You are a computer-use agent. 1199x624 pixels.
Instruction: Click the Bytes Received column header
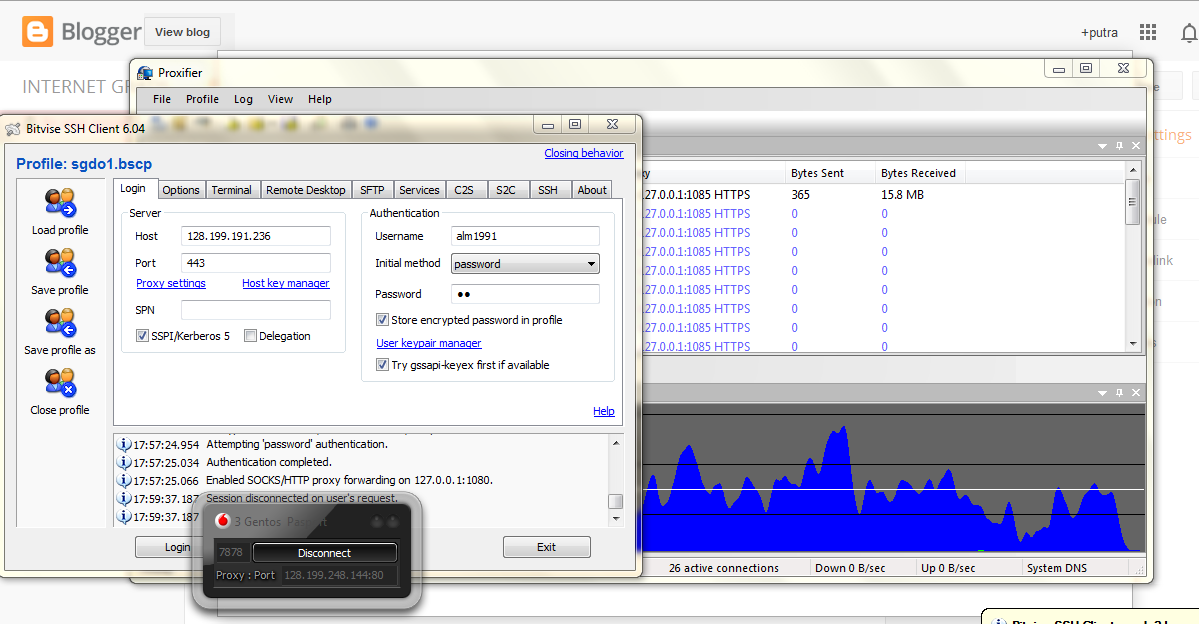[920, 173]
